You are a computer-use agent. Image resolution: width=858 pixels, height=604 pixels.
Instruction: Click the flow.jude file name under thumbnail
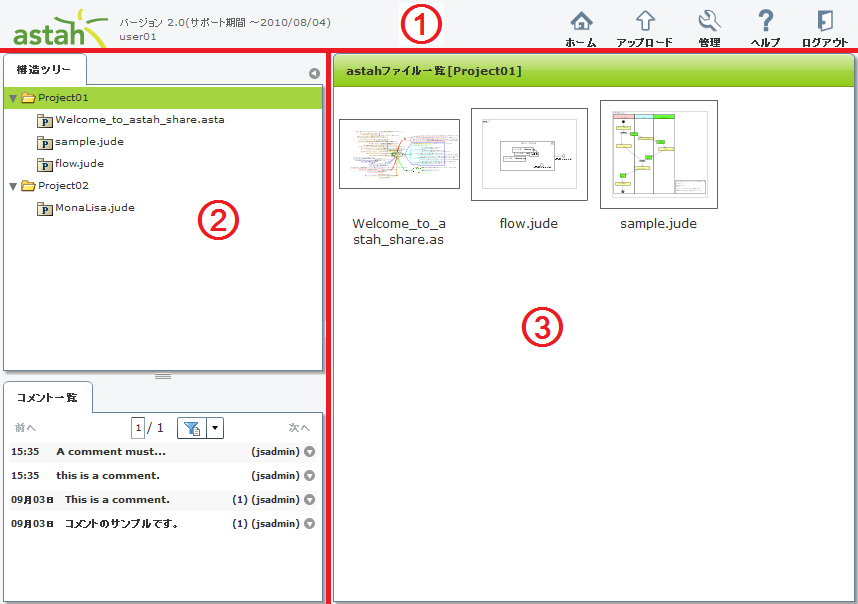pyautogui.click(x=529, y=224)
